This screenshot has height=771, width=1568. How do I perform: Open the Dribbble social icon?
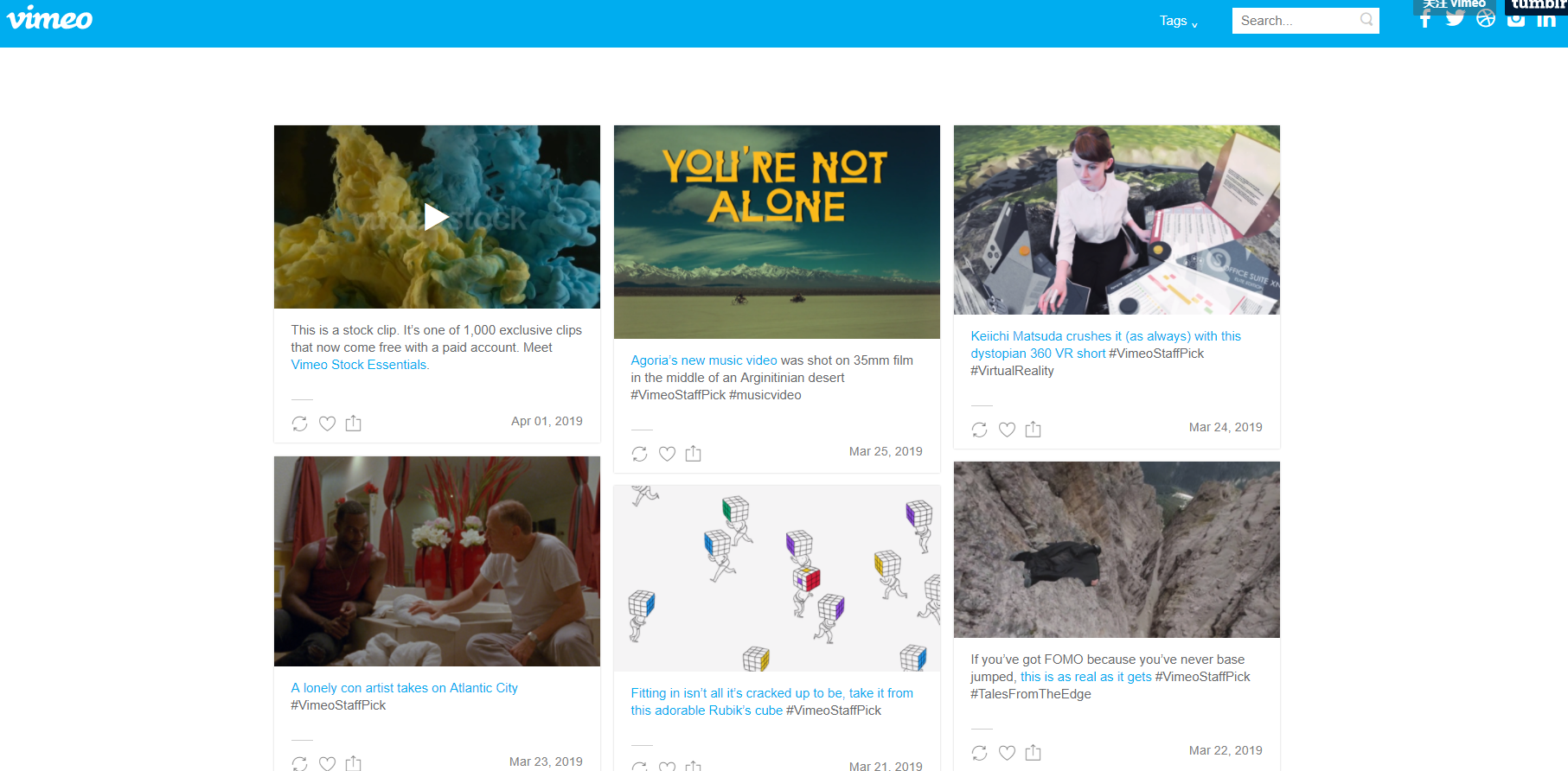pos(1485,19)
